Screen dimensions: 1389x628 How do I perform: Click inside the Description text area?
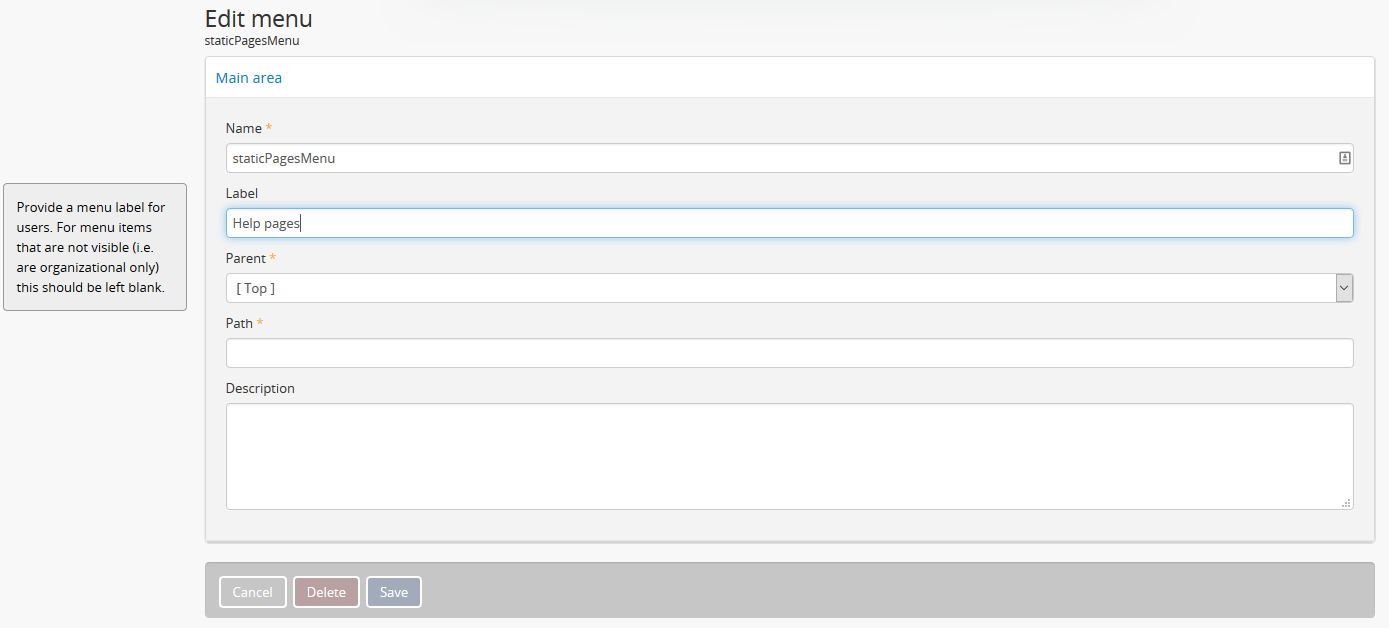pos(789,456)
